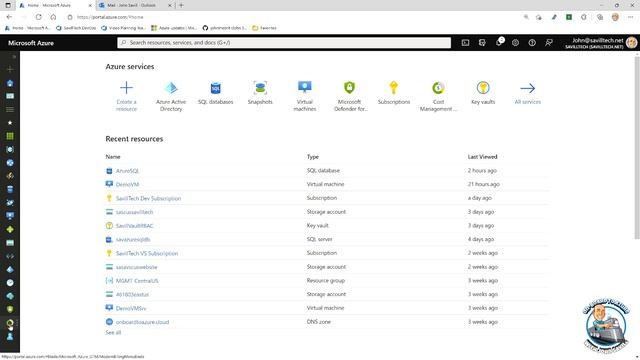
Task: Open portal Settings gear
Action: 516,42
